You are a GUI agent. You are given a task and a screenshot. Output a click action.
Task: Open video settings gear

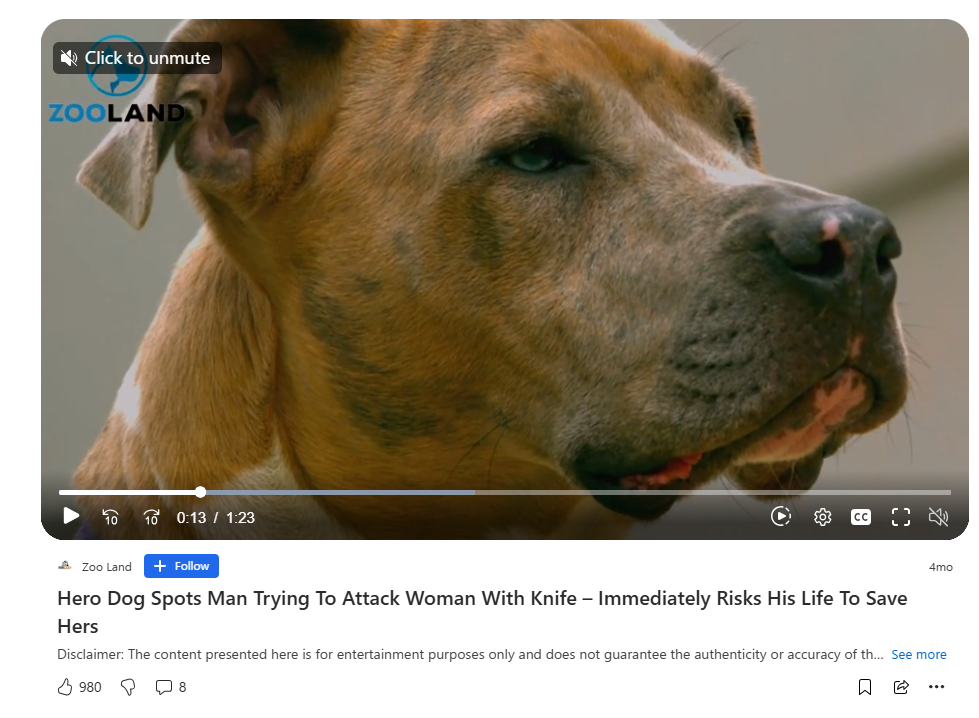[822, 517]
